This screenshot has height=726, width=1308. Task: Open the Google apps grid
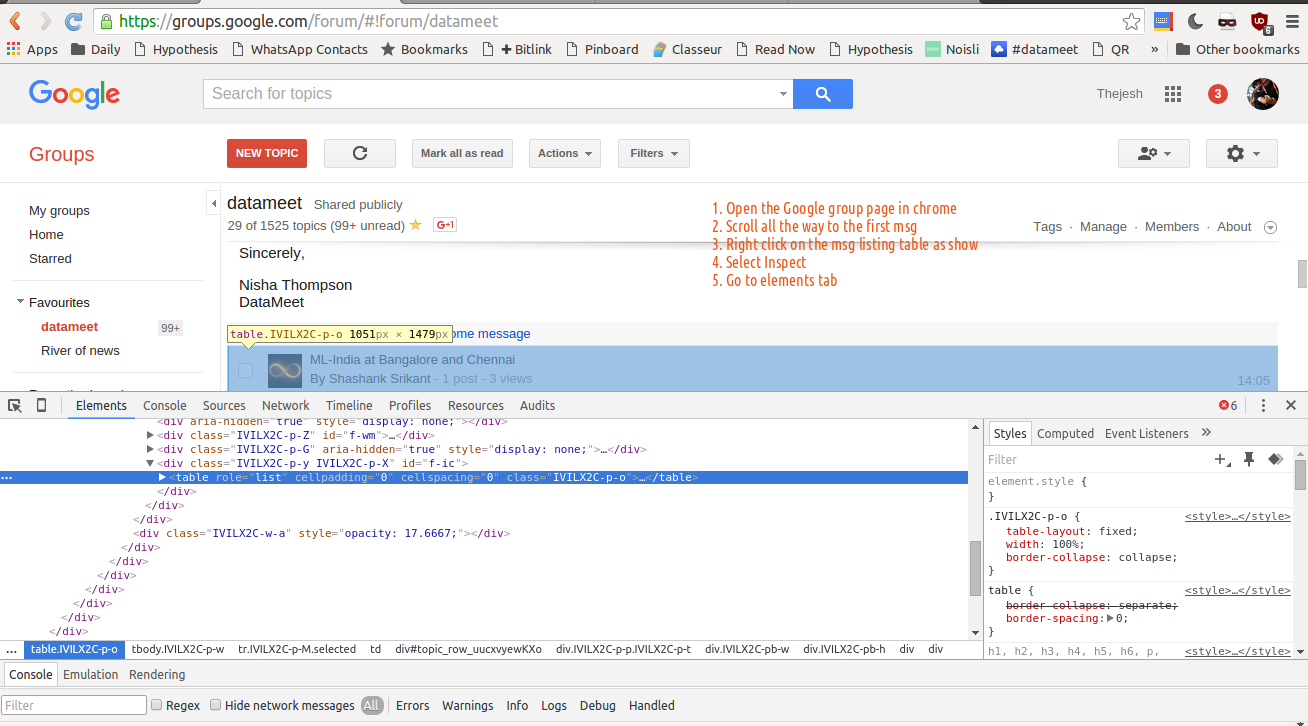[x=1173, y=94]
